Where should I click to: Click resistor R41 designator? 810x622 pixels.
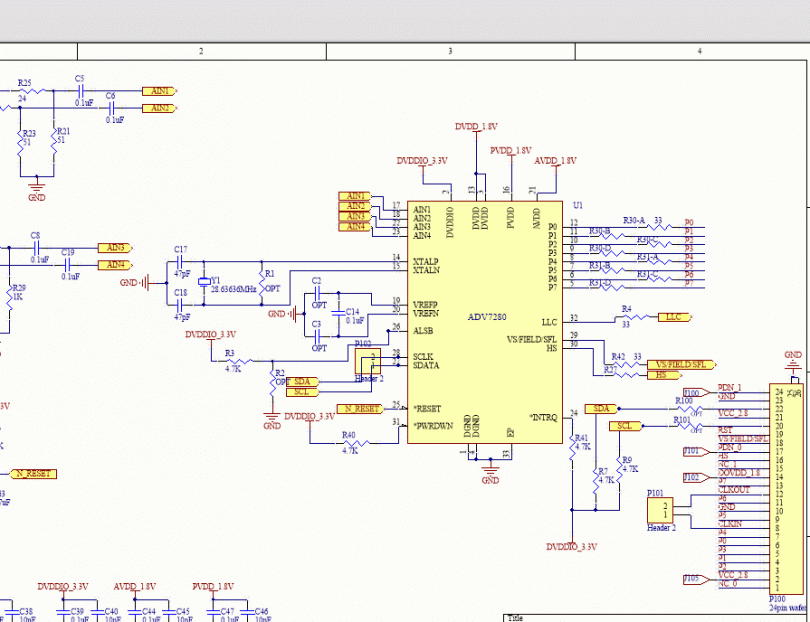tap(582, 438)
